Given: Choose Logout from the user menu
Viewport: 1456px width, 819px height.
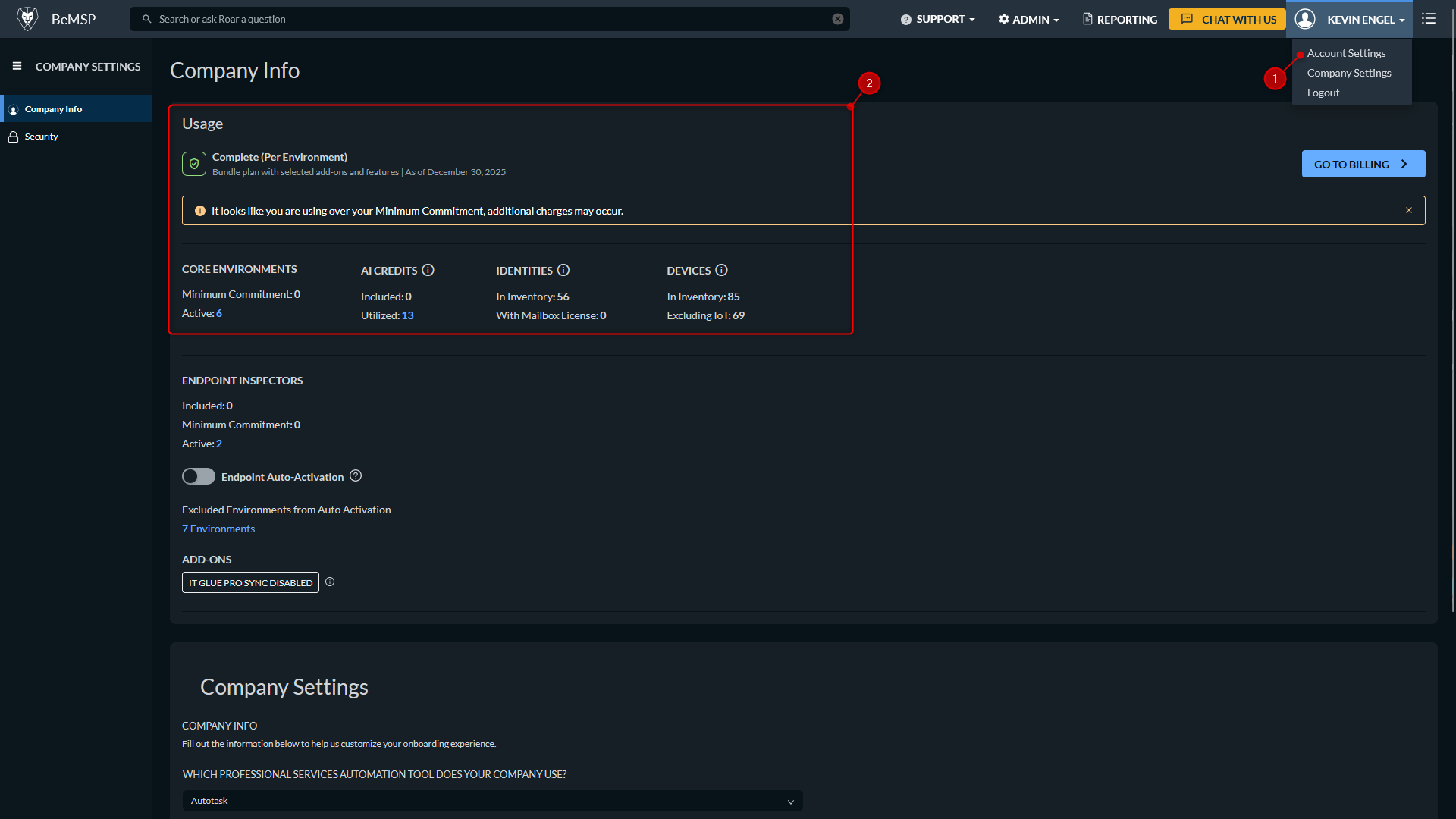Looking at the screenshot, I should coord(1323,93).
